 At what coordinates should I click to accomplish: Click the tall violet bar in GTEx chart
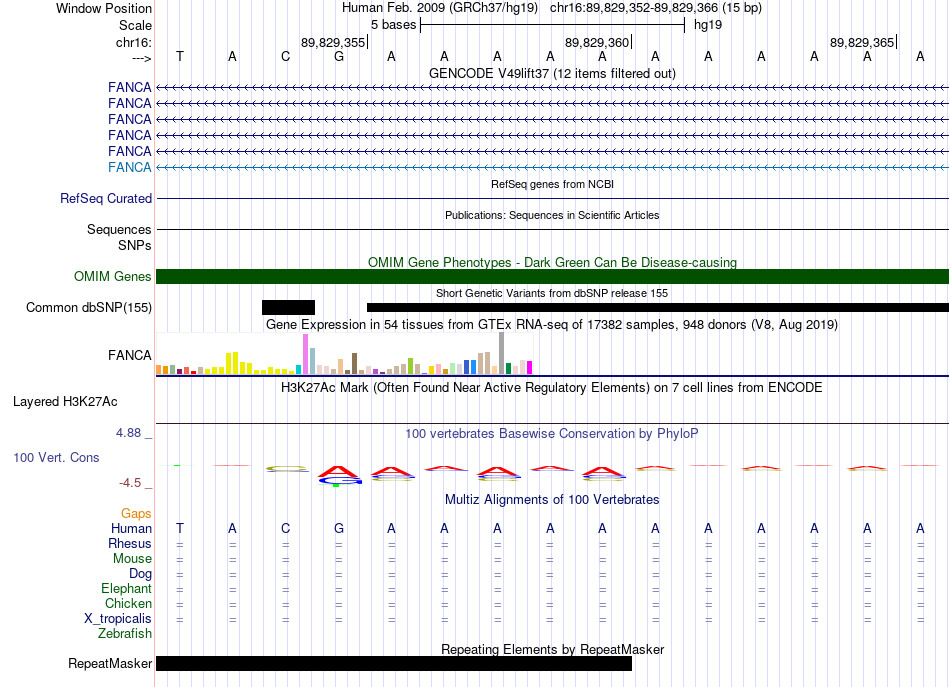(x=306, y=354)
